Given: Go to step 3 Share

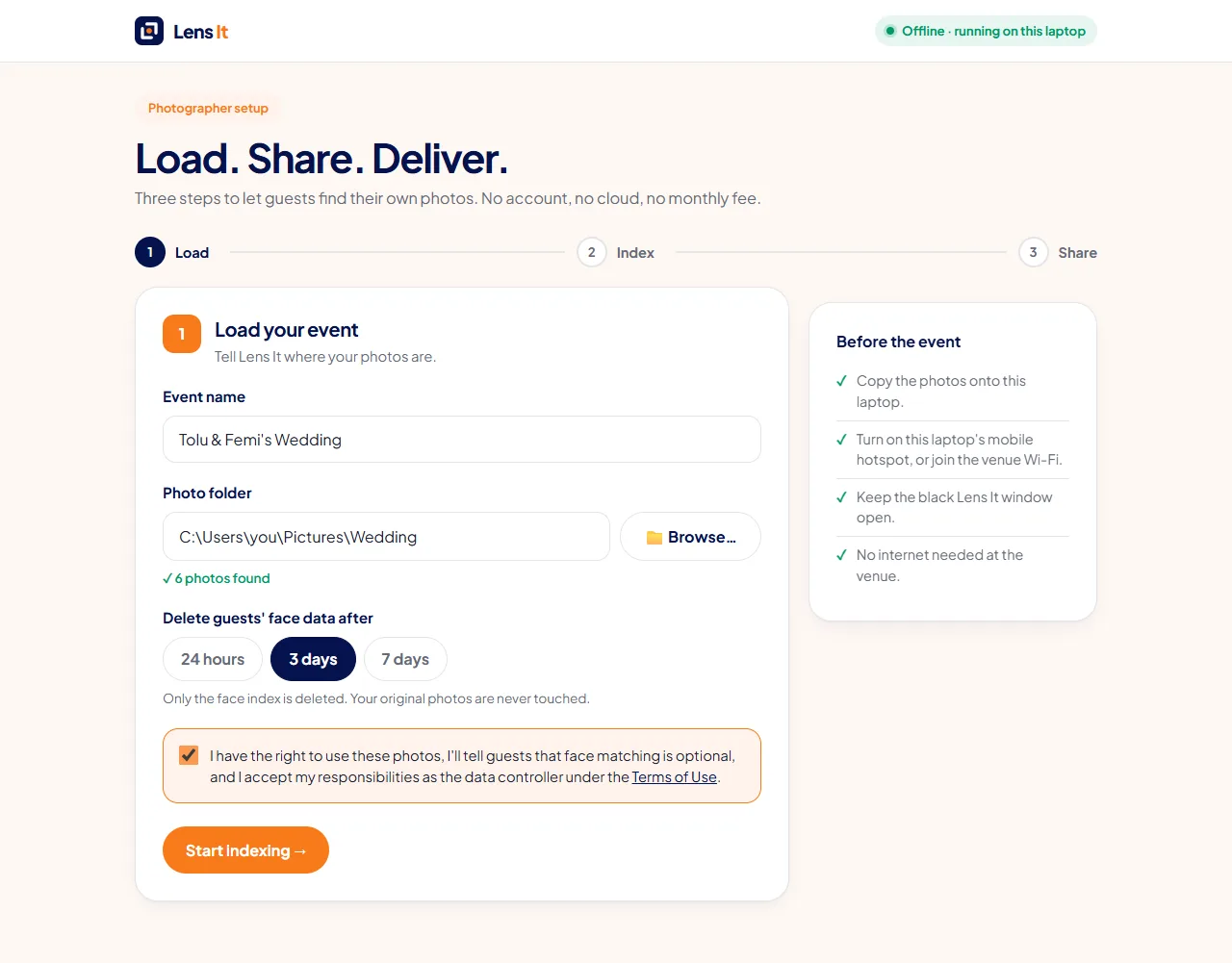Looking at the screenshot, I should click(1058, 252).
